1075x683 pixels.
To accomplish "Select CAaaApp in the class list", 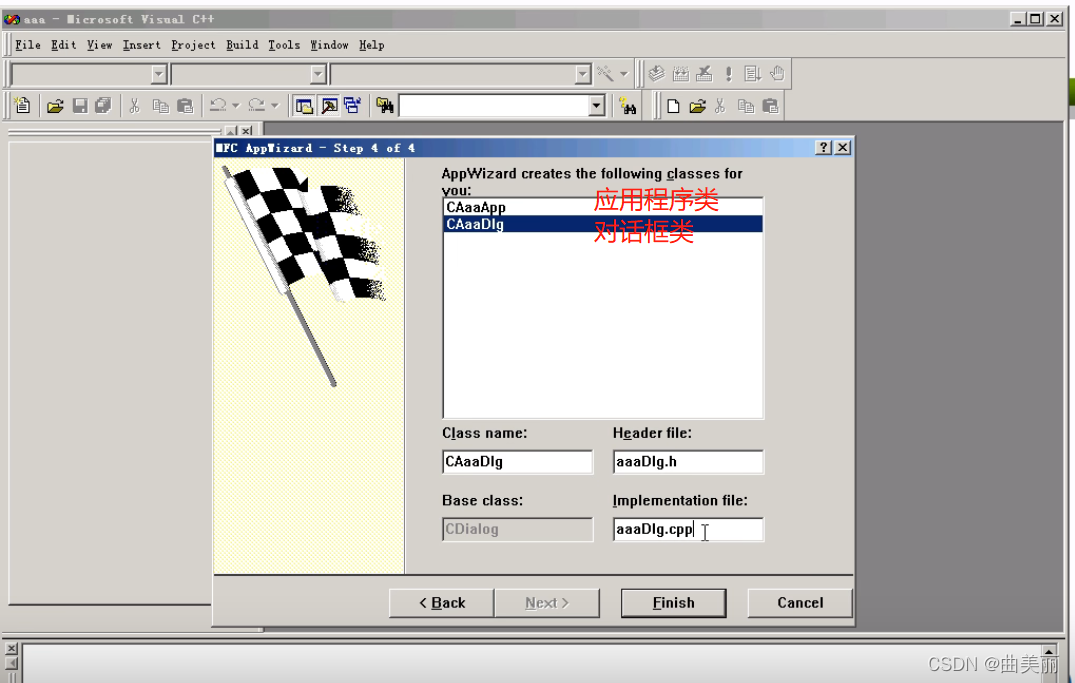I will (603, 207).
